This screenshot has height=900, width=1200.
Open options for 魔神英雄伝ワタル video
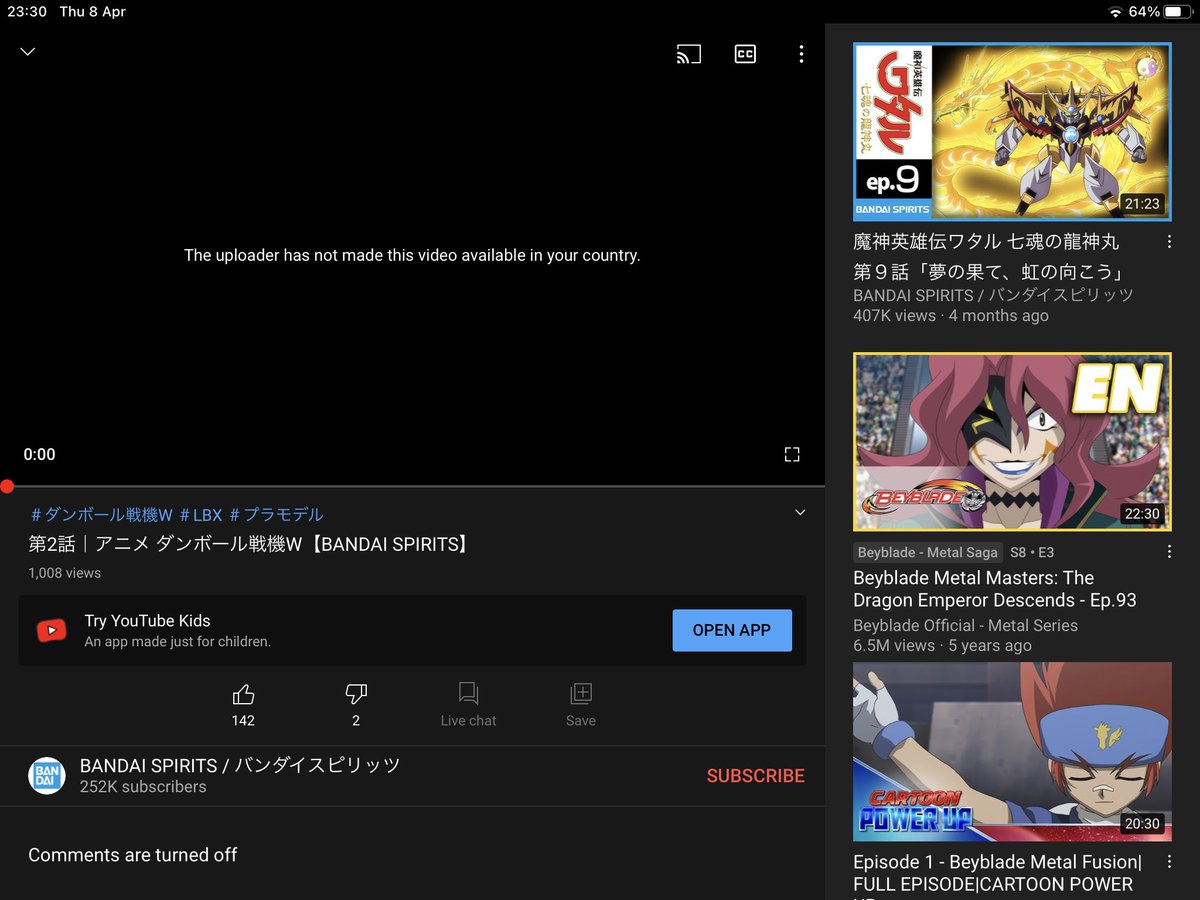(1169, 242)
